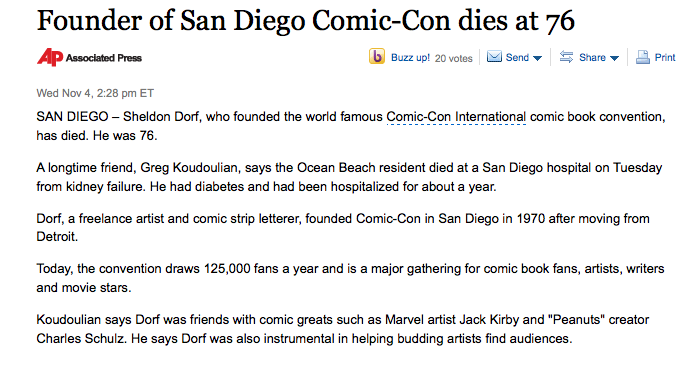The width and height of the screenshot is (691, 369).
Task: Click the printer icon
Action: [x=643, y=57]
